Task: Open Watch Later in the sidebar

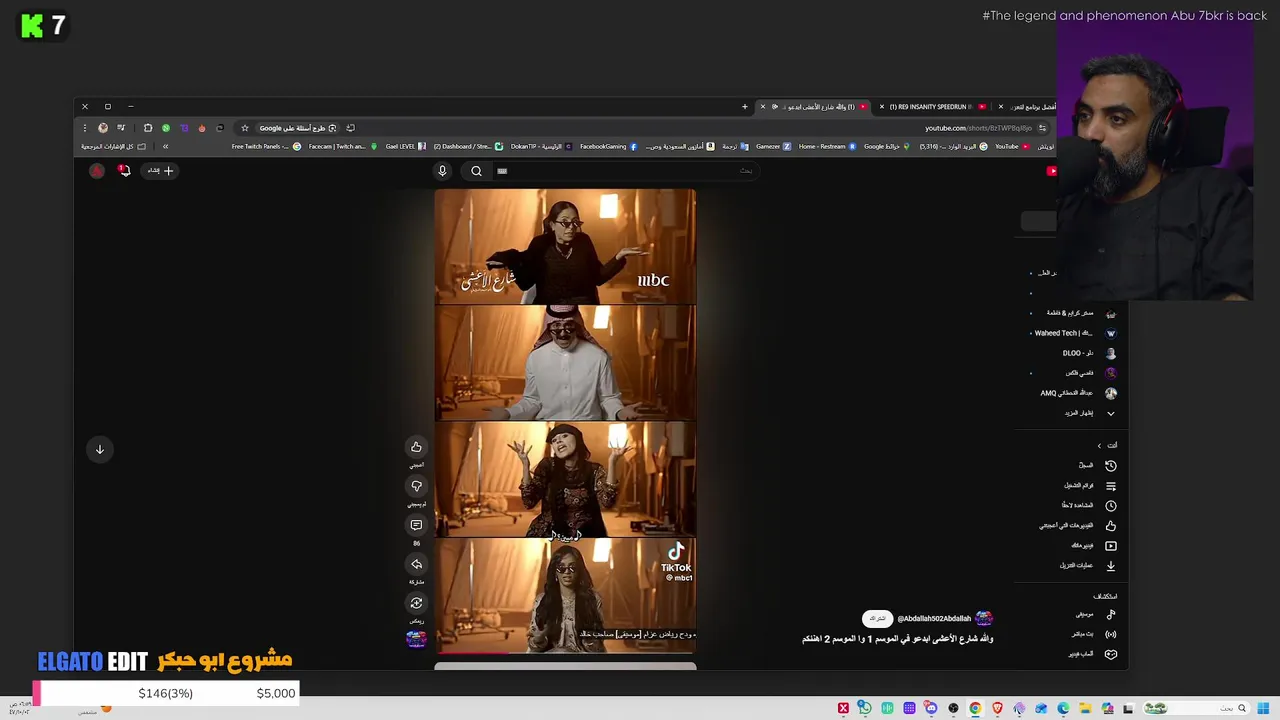Action: (1089, 505)
